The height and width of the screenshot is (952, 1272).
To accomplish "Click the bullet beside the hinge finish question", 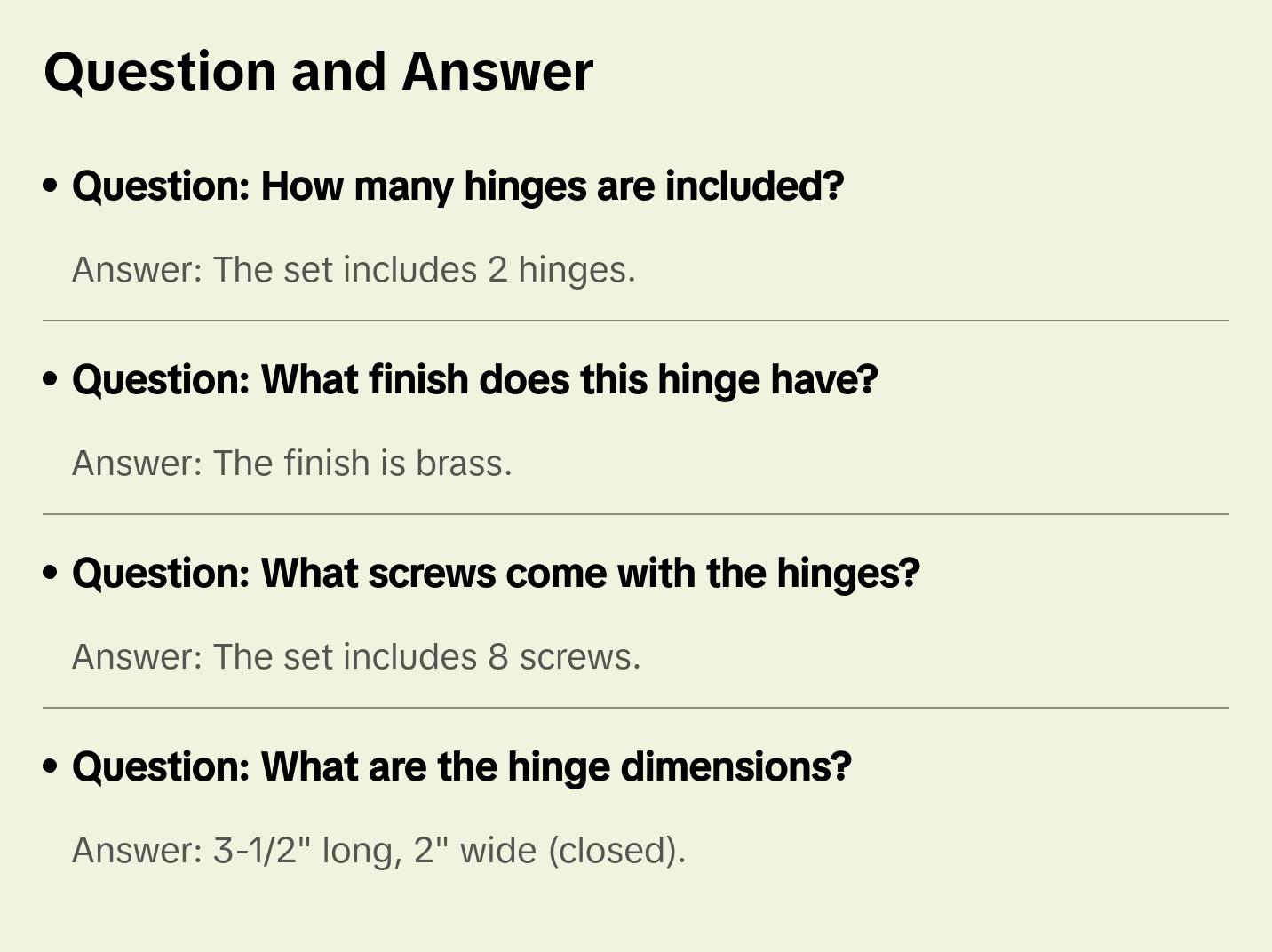I will click(51, 380).
